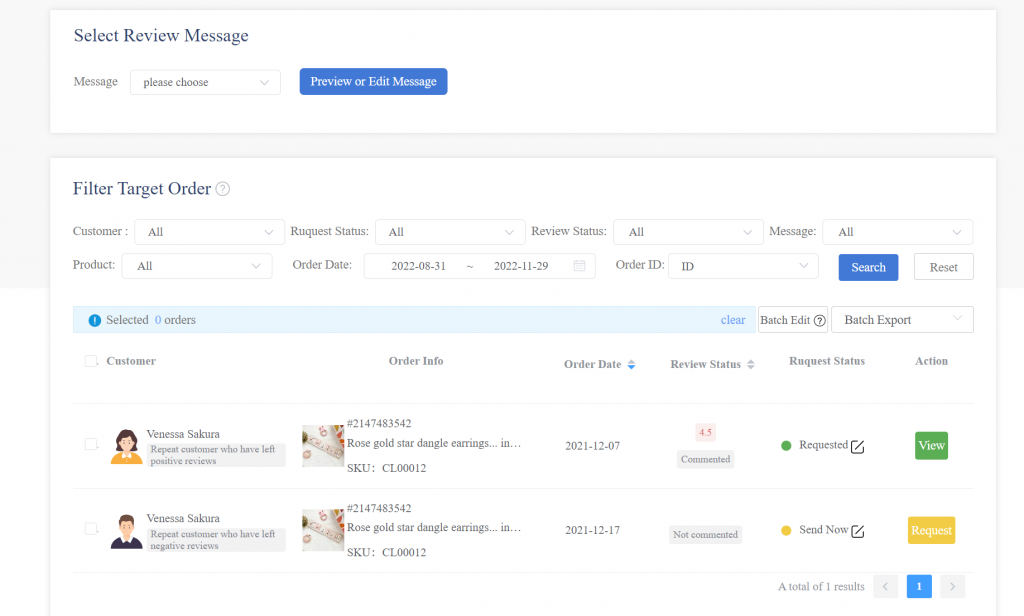1024x616 pixels.
Task: Sort by Review Status using sort arrows
Action: click(x=750, y=365)
